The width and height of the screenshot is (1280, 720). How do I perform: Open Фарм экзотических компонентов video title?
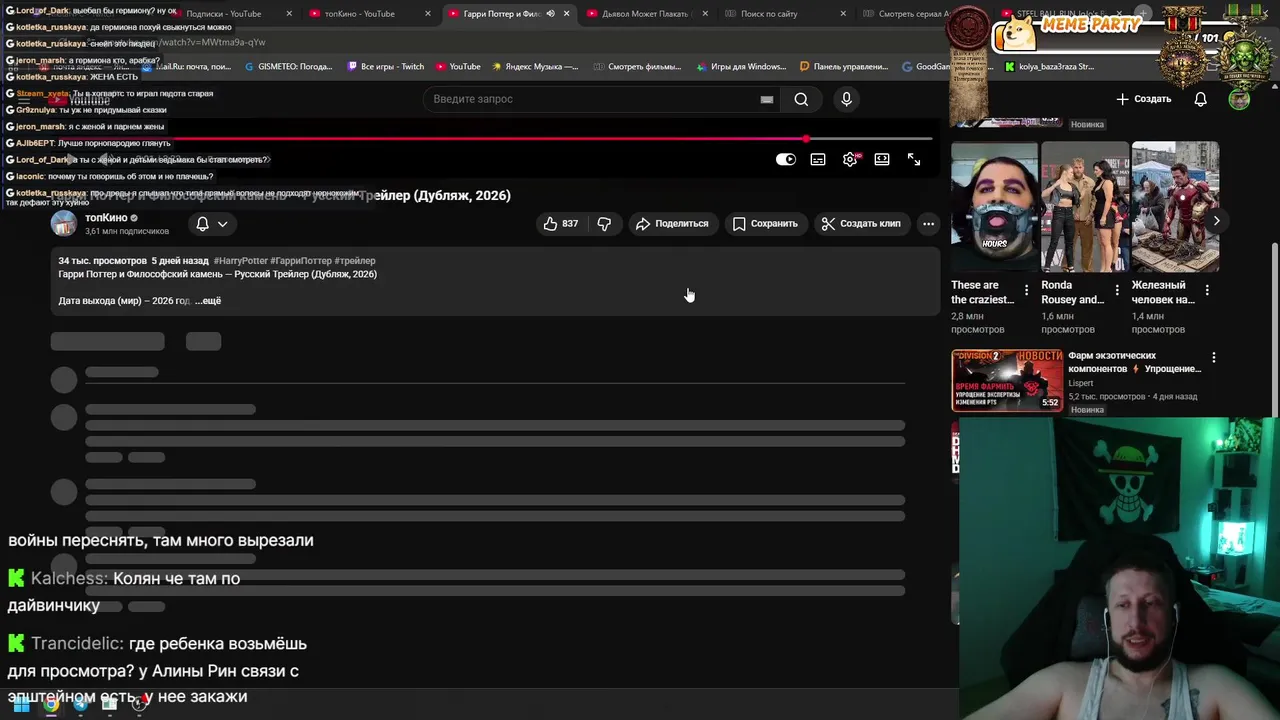coord(1134,362)
